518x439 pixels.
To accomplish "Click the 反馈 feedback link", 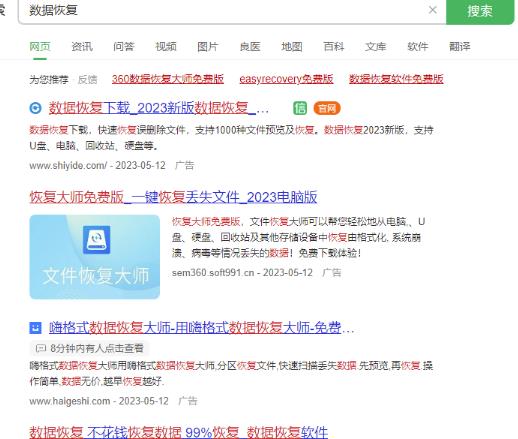I will tap(88, 80).
